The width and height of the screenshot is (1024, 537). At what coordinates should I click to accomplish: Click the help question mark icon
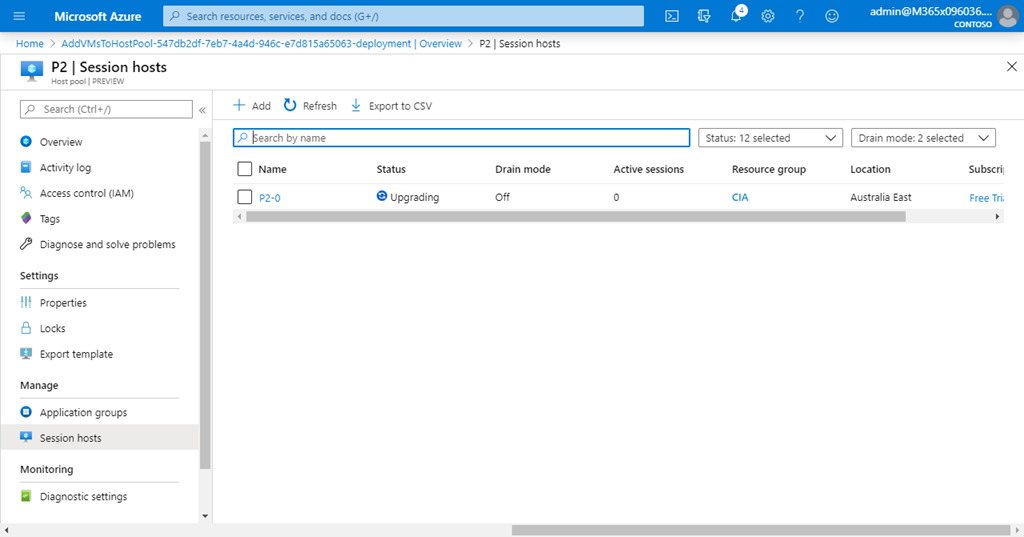[800, 16]
